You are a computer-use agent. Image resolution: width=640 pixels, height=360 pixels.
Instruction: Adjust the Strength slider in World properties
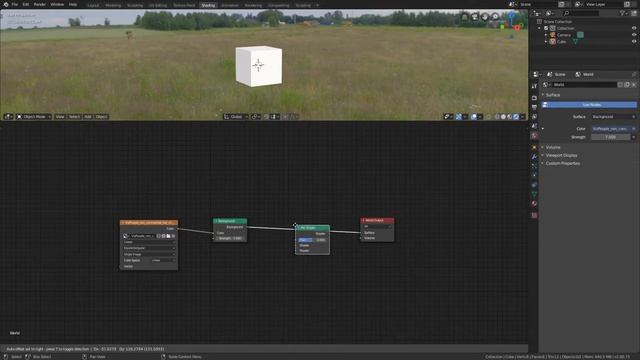click(611, 137)
